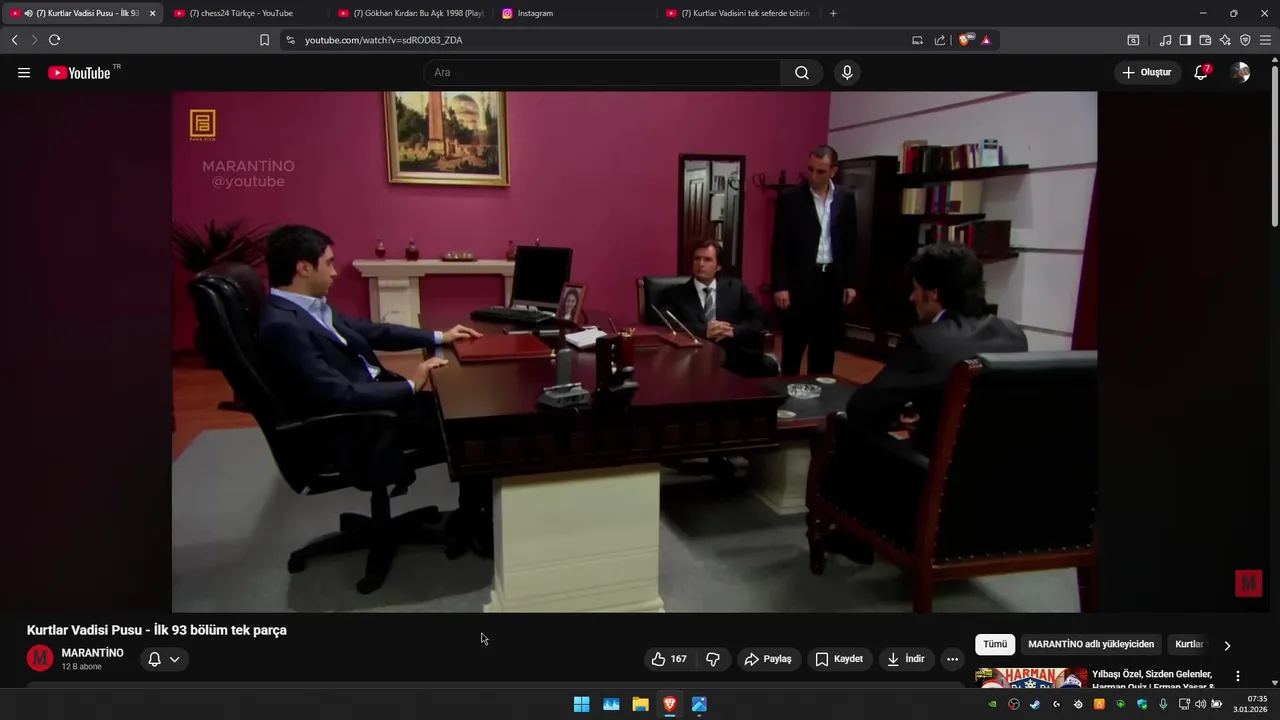Toggle Brave Shields lion icon
This screenshot has width=1280, height=720.
coord(965,40)
